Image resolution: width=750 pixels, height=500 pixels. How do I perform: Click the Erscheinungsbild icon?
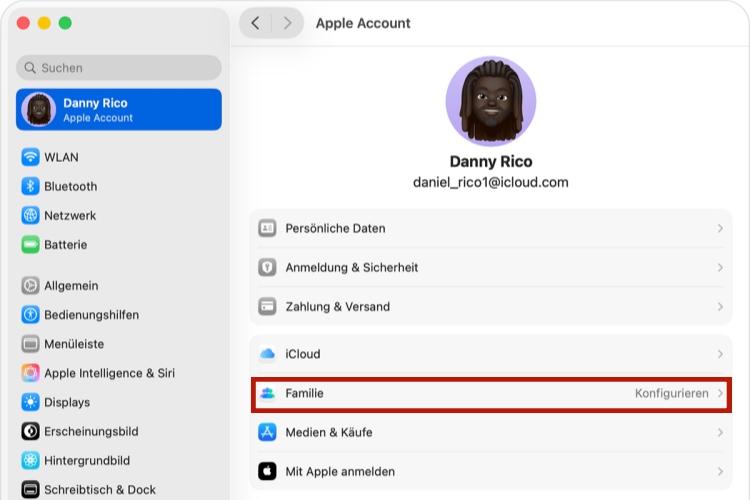(30, 432)
